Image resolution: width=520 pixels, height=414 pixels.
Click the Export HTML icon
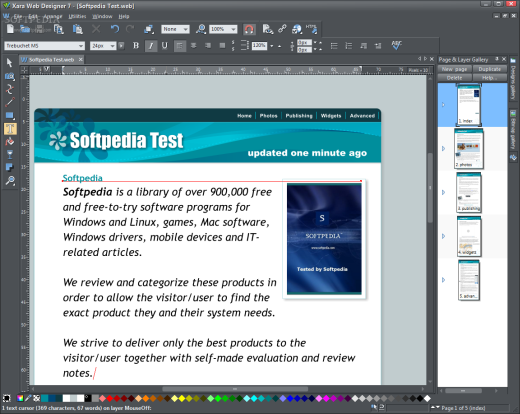[x=312, y=29]
